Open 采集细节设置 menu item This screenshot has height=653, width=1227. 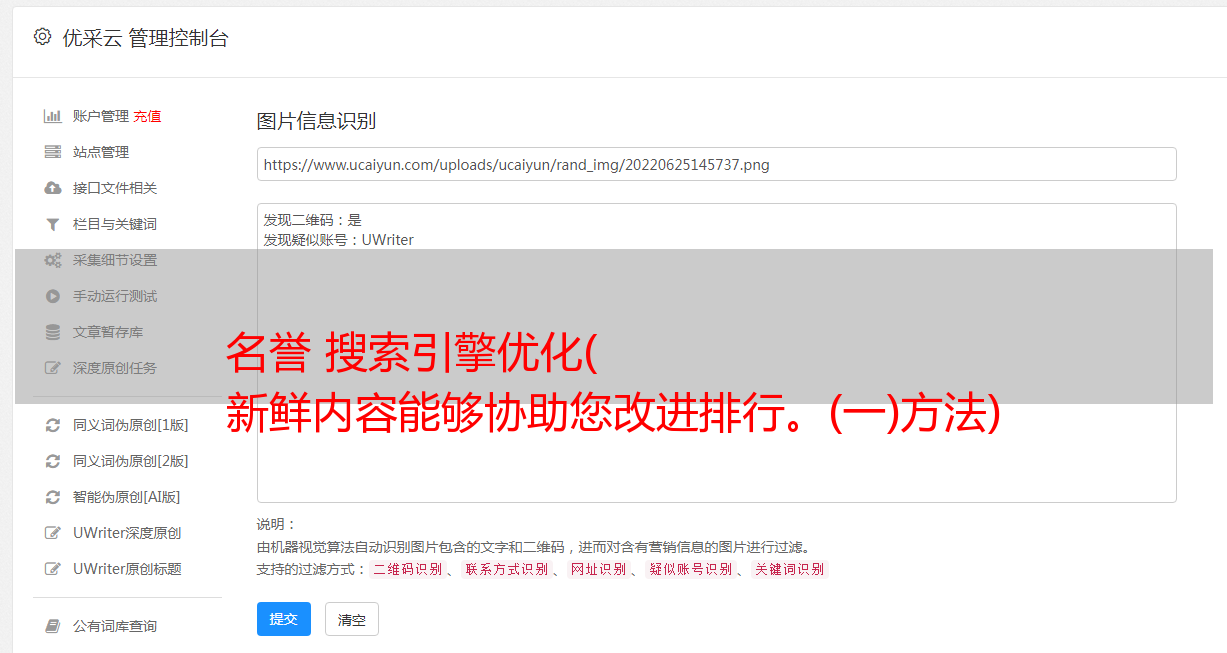115,260
